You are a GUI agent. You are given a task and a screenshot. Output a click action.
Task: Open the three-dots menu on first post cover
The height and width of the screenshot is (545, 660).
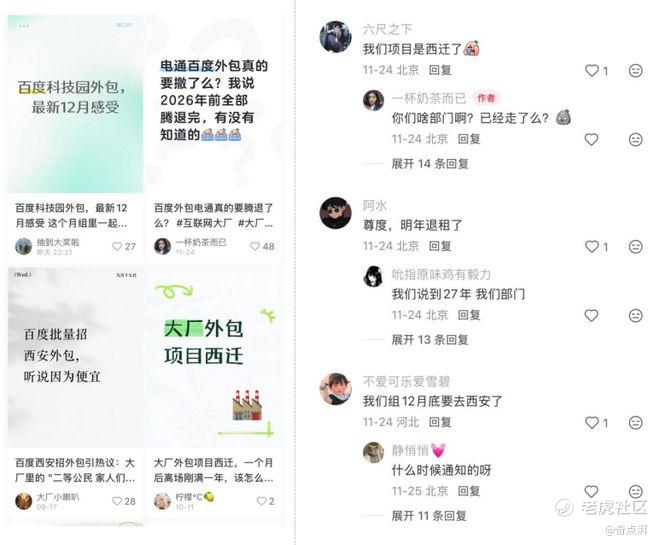(24, 26)
